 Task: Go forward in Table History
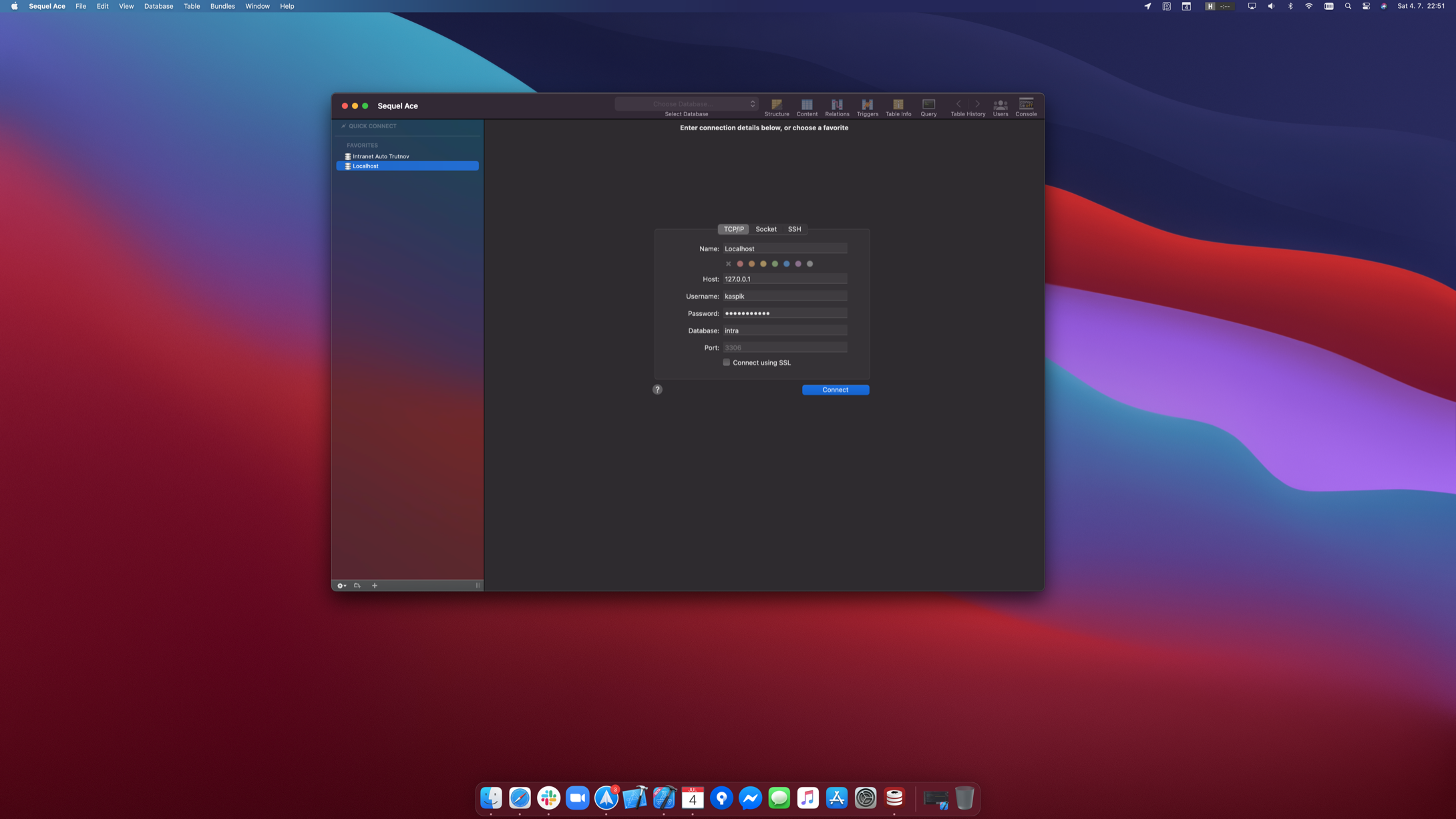[x=977, y=104]
